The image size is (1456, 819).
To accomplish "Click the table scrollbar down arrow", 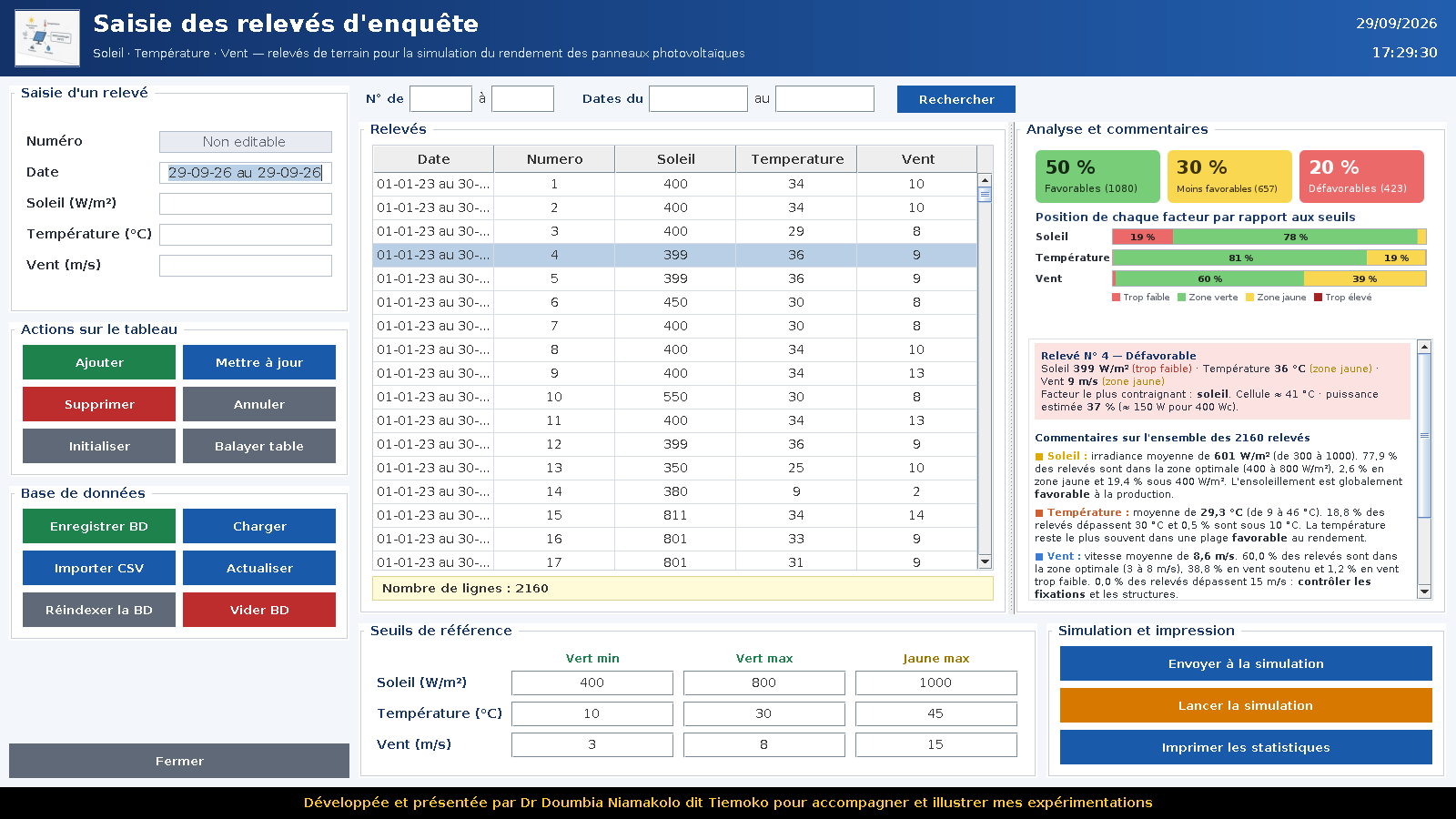I will click(985, 562).
